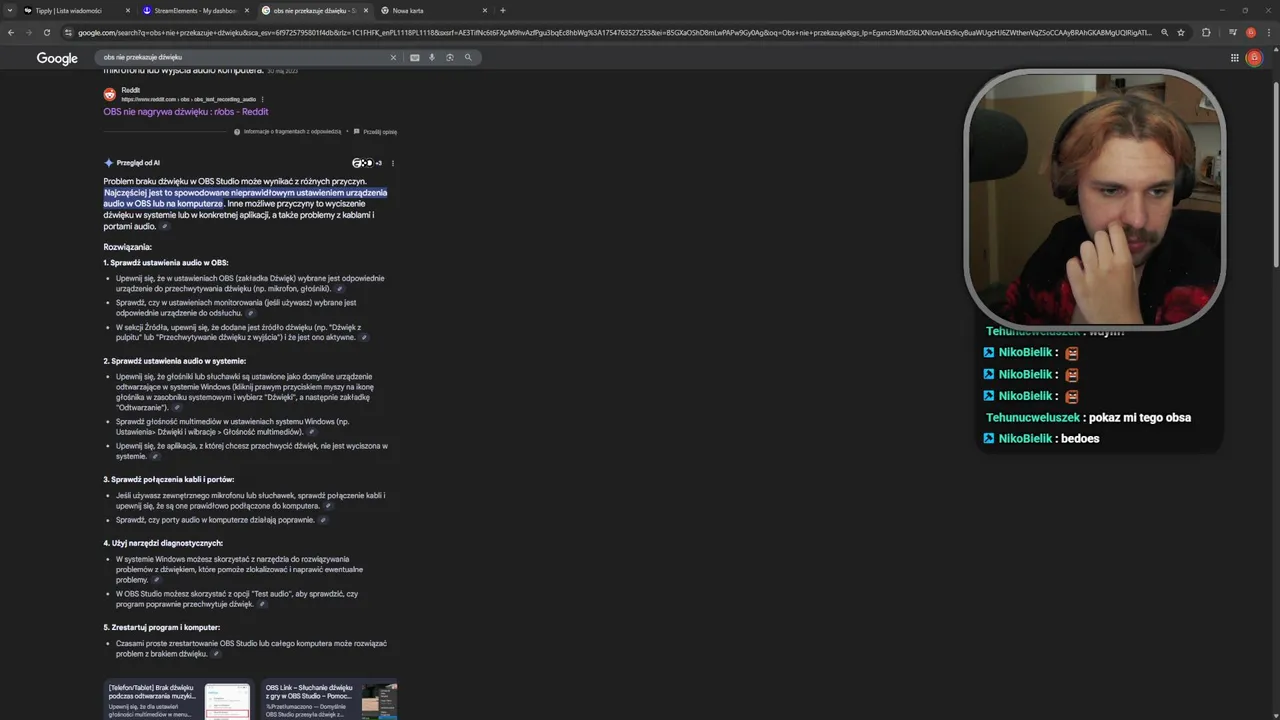Close the StreamElements tab
The image size is (1280, 720).
(x=247, y=10)
